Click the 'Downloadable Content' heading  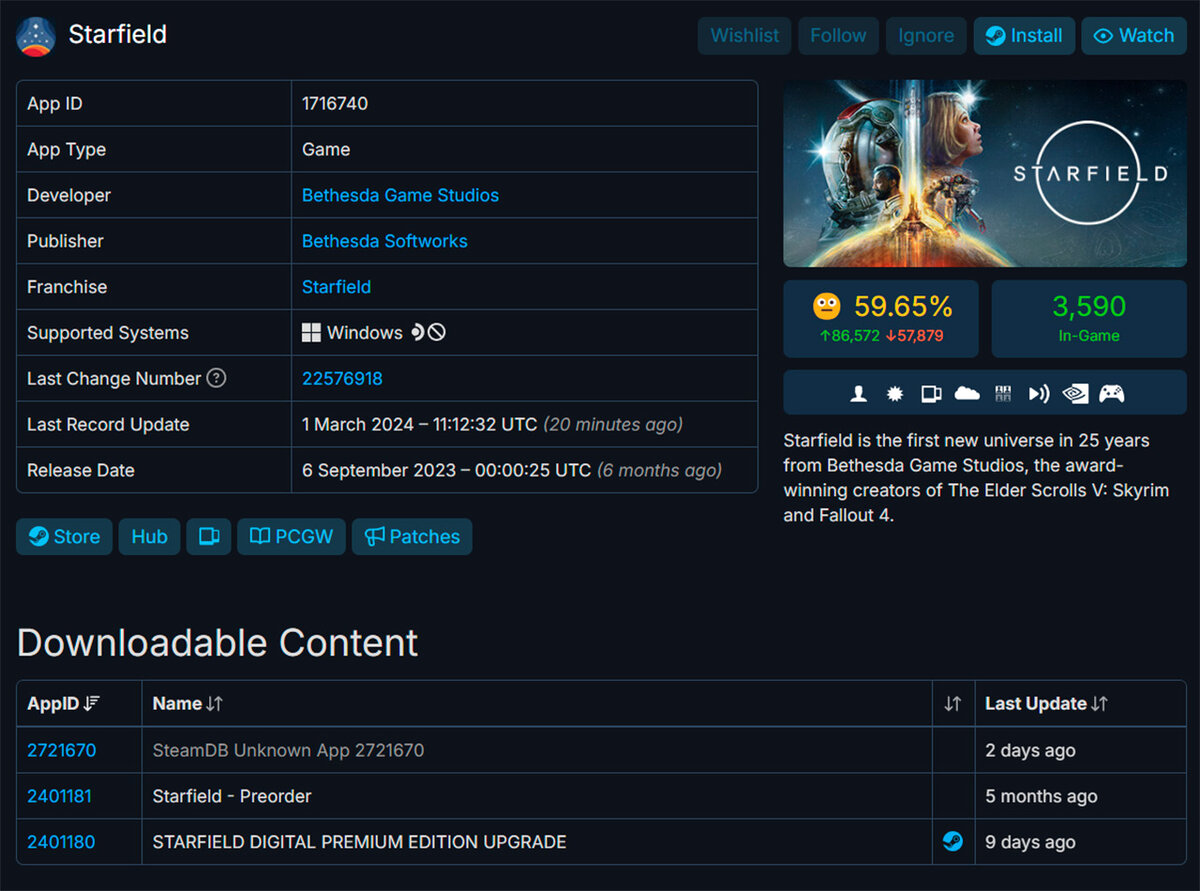coord(218,642)
